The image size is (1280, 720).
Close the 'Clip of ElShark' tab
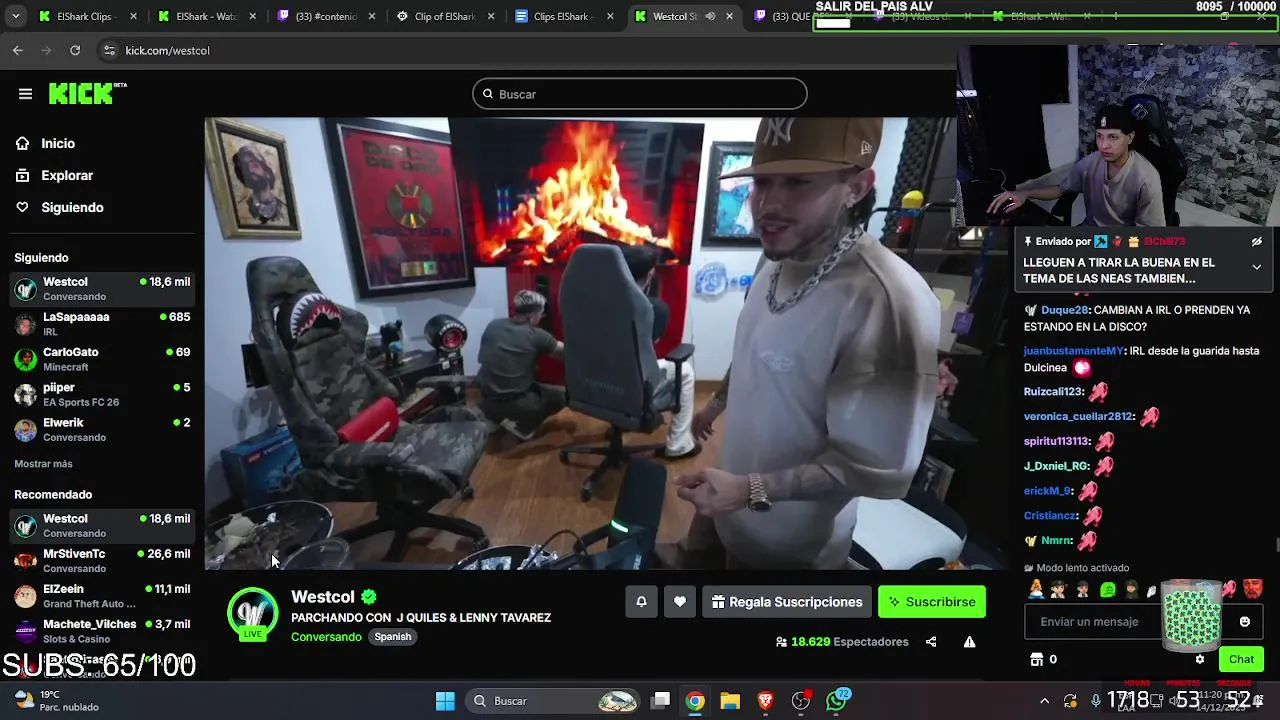point(491,16)
